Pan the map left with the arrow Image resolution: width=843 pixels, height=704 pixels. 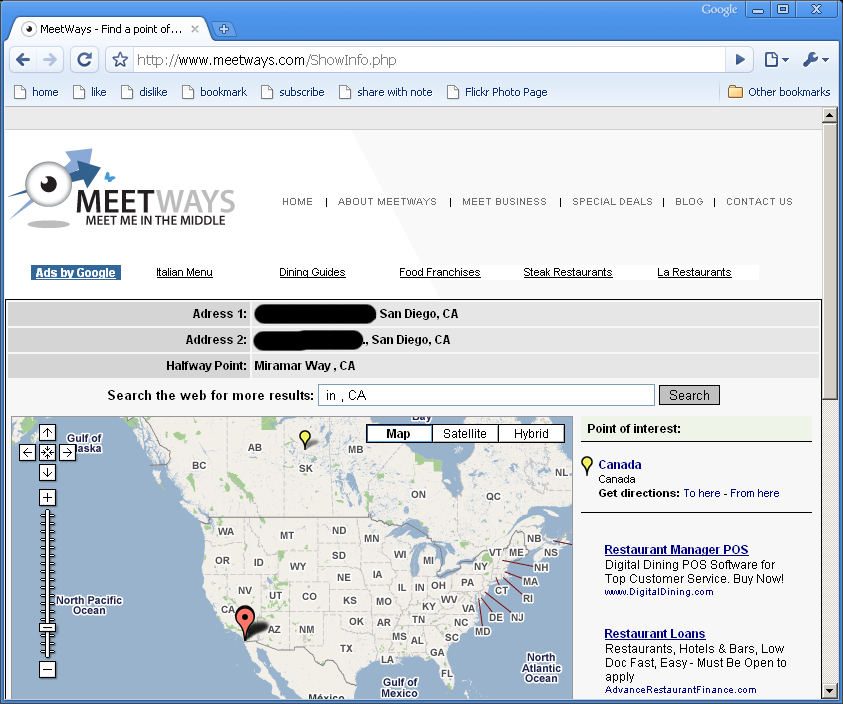[x=27, y=452]
